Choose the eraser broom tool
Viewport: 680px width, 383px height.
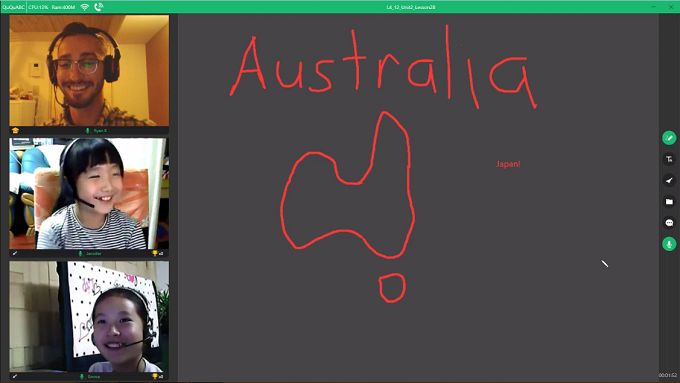(669, 180)
